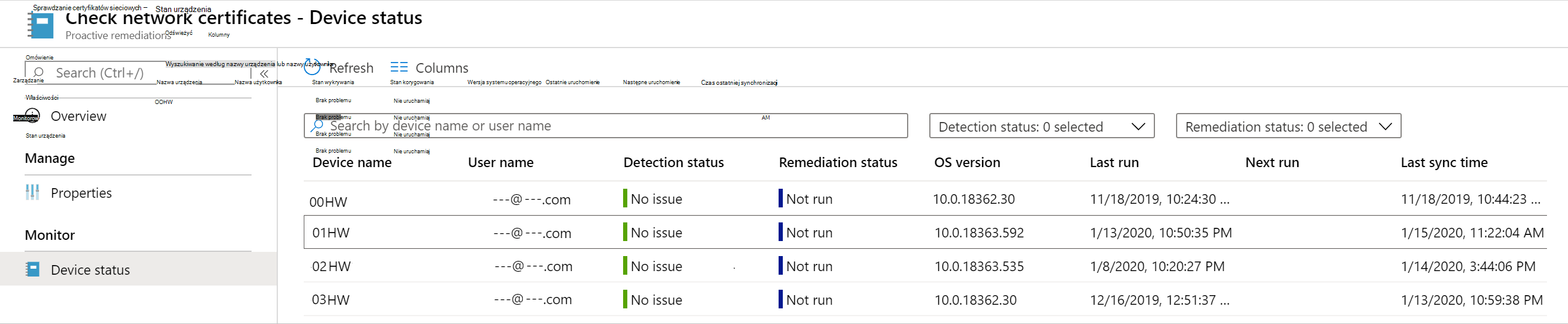Open the Columns chooser
The height and width of the screenshot is (324, 1568).
pos(441,67)
